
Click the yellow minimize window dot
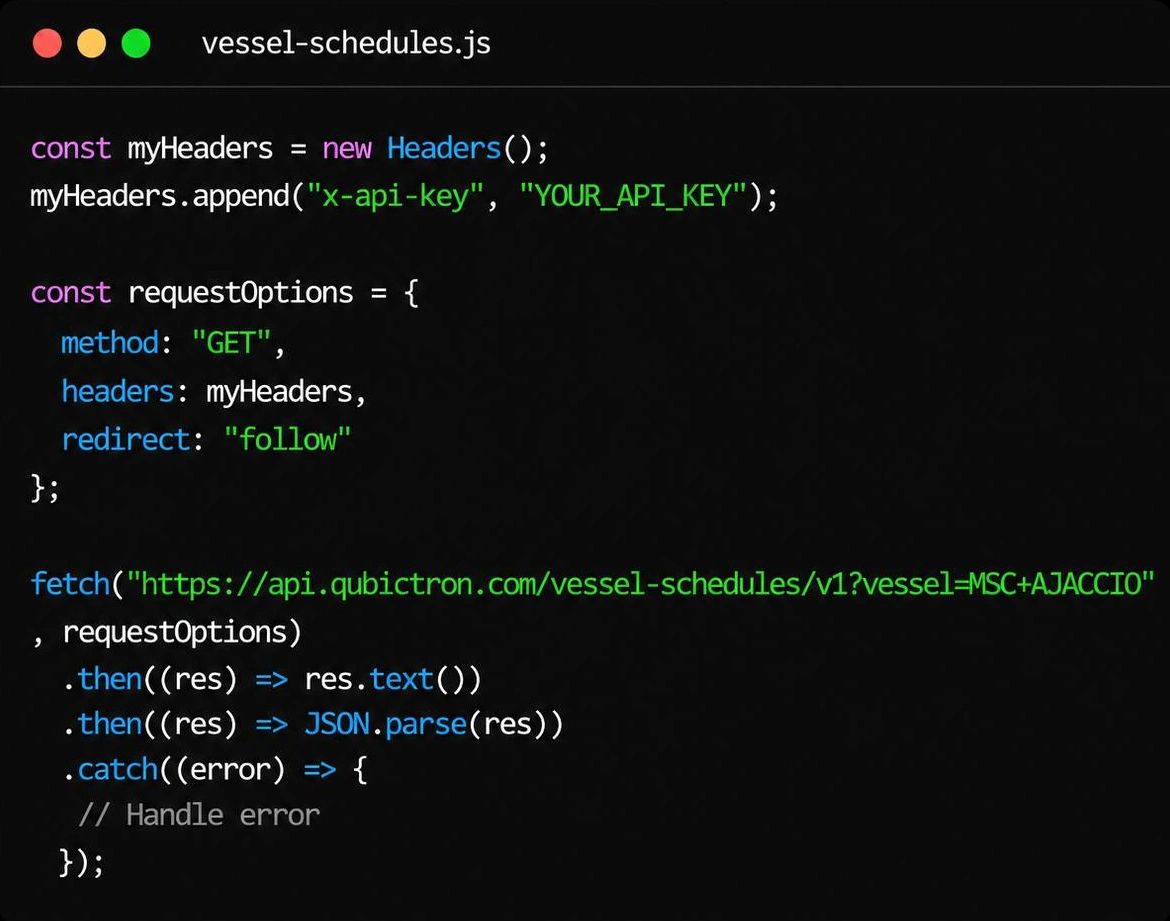coord(92,43)
